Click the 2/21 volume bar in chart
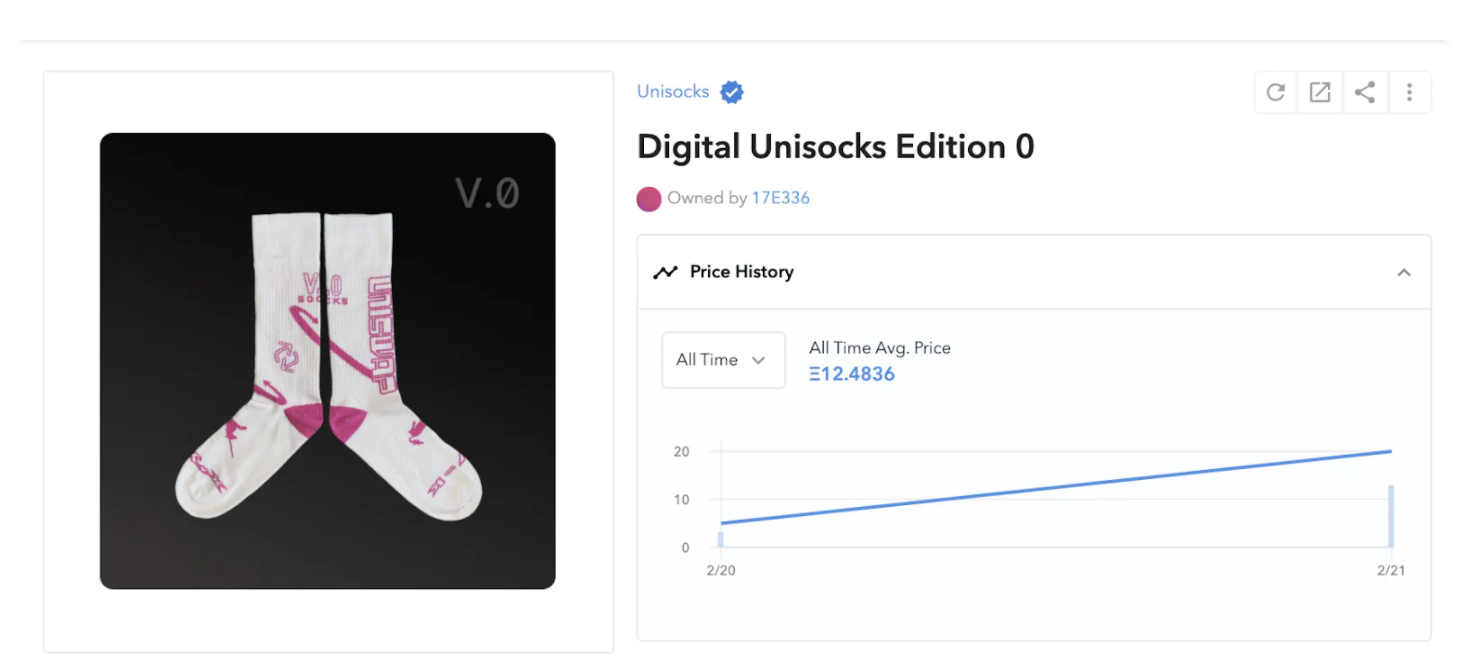This screenshot has height=668, width=1484. click(x=1391, y=516)
